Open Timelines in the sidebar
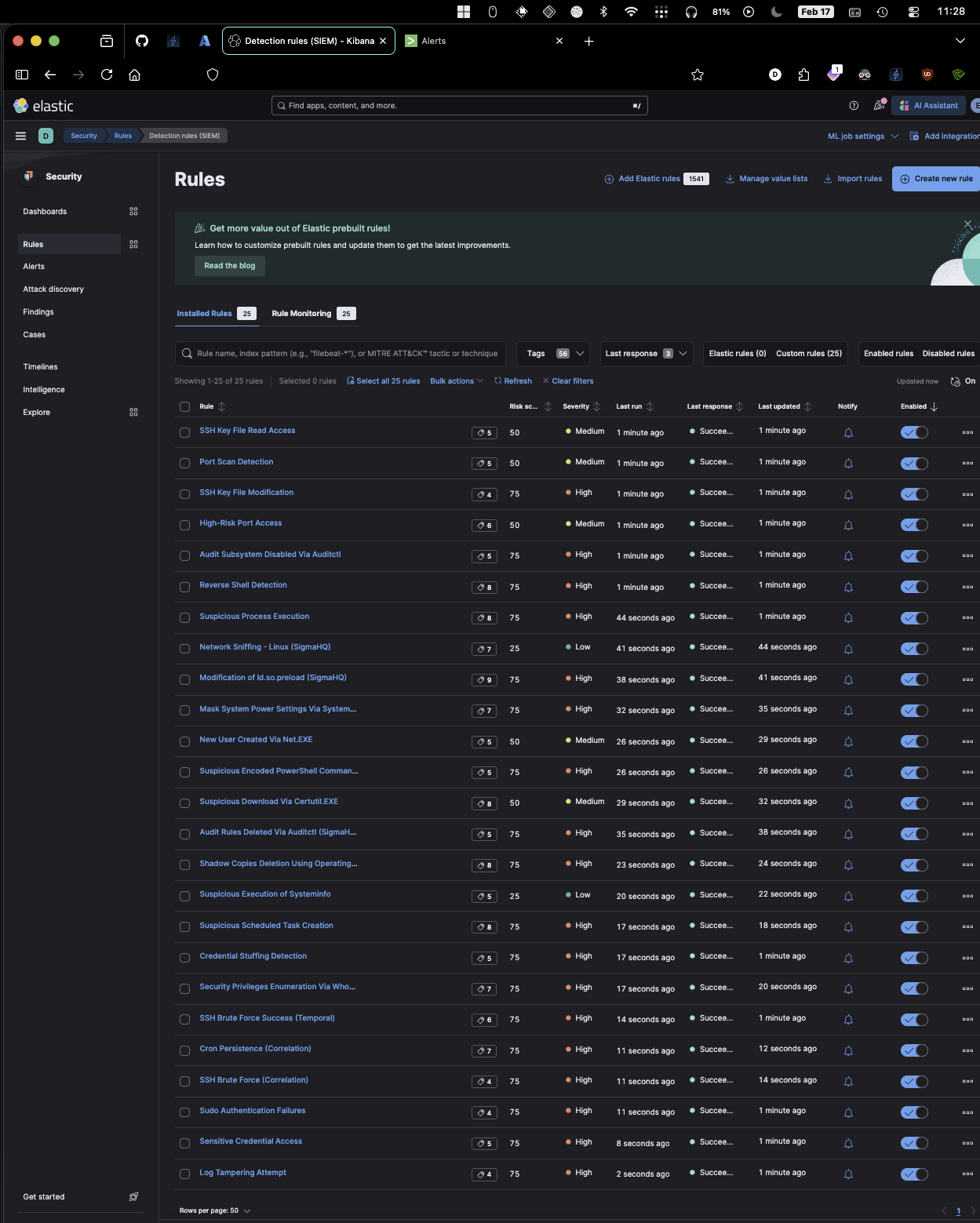The image size is (980, 1223). (40, 367)
